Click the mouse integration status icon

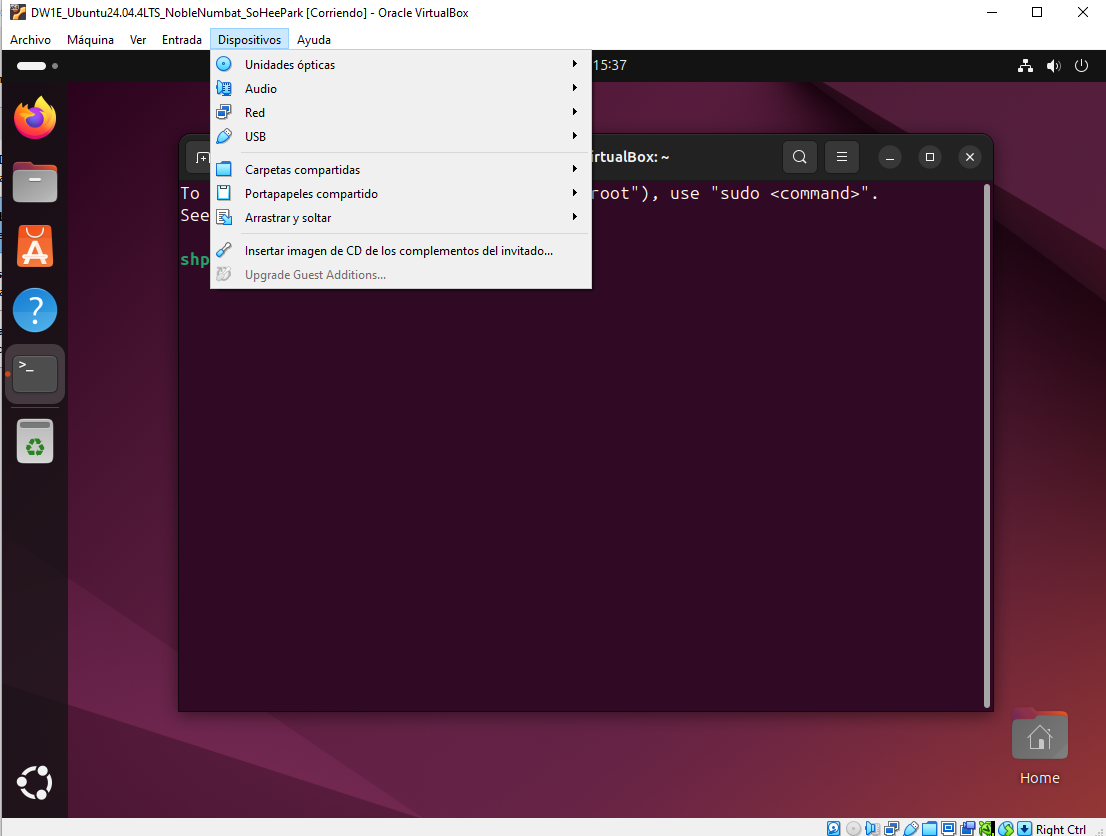click(x=1006, y=828)
